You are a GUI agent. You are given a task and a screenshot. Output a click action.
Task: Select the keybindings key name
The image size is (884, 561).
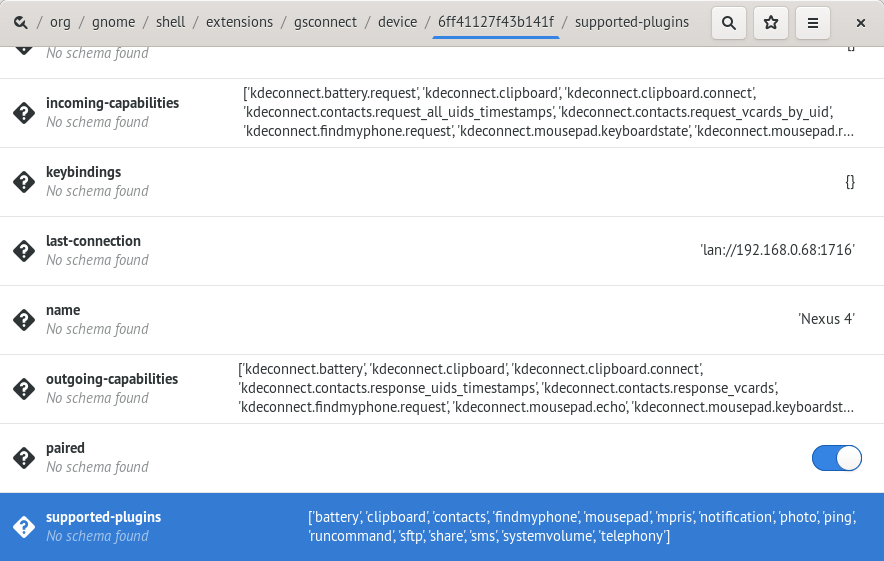(83, 172)
